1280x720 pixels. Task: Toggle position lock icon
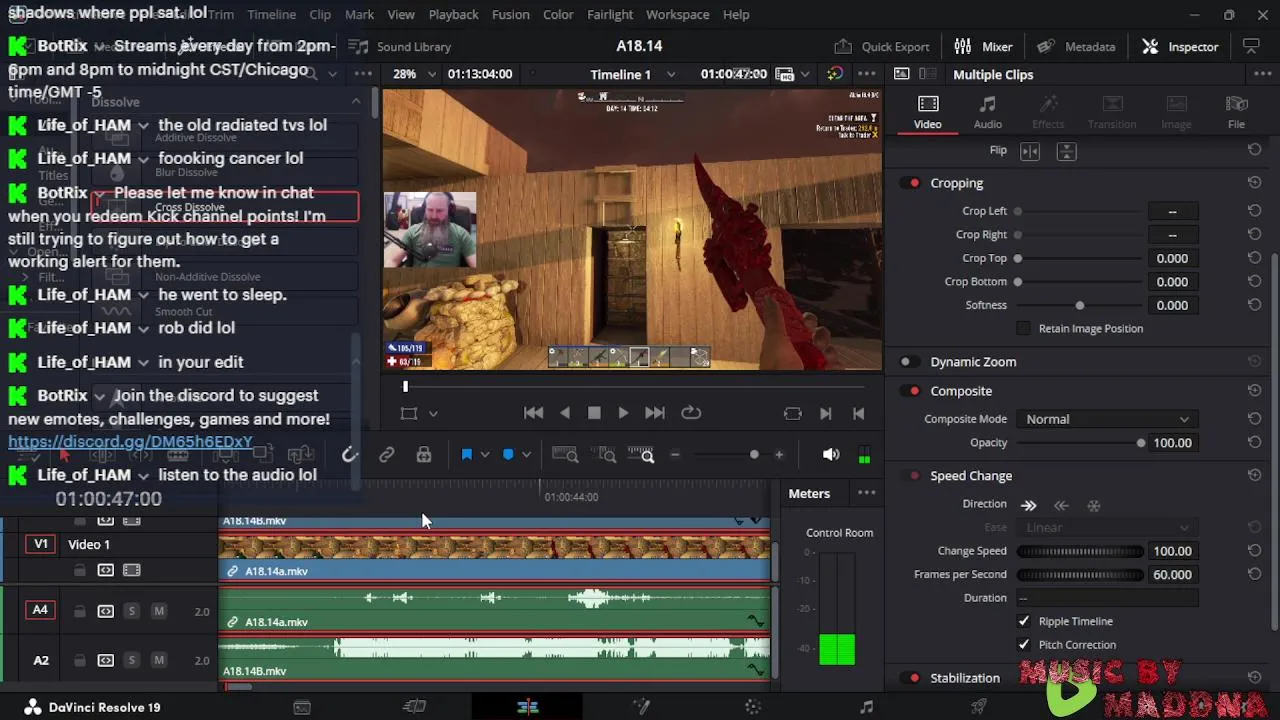click(x=424, y=455)
